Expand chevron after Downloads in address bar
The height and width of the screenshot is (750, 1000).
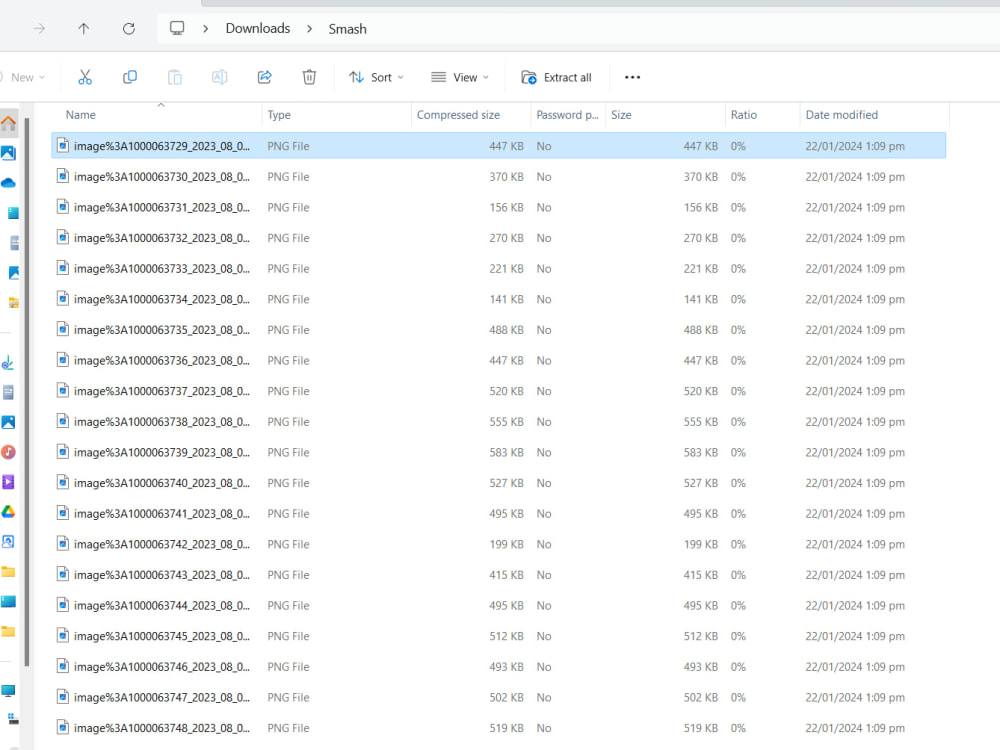(x=309, y=29)
